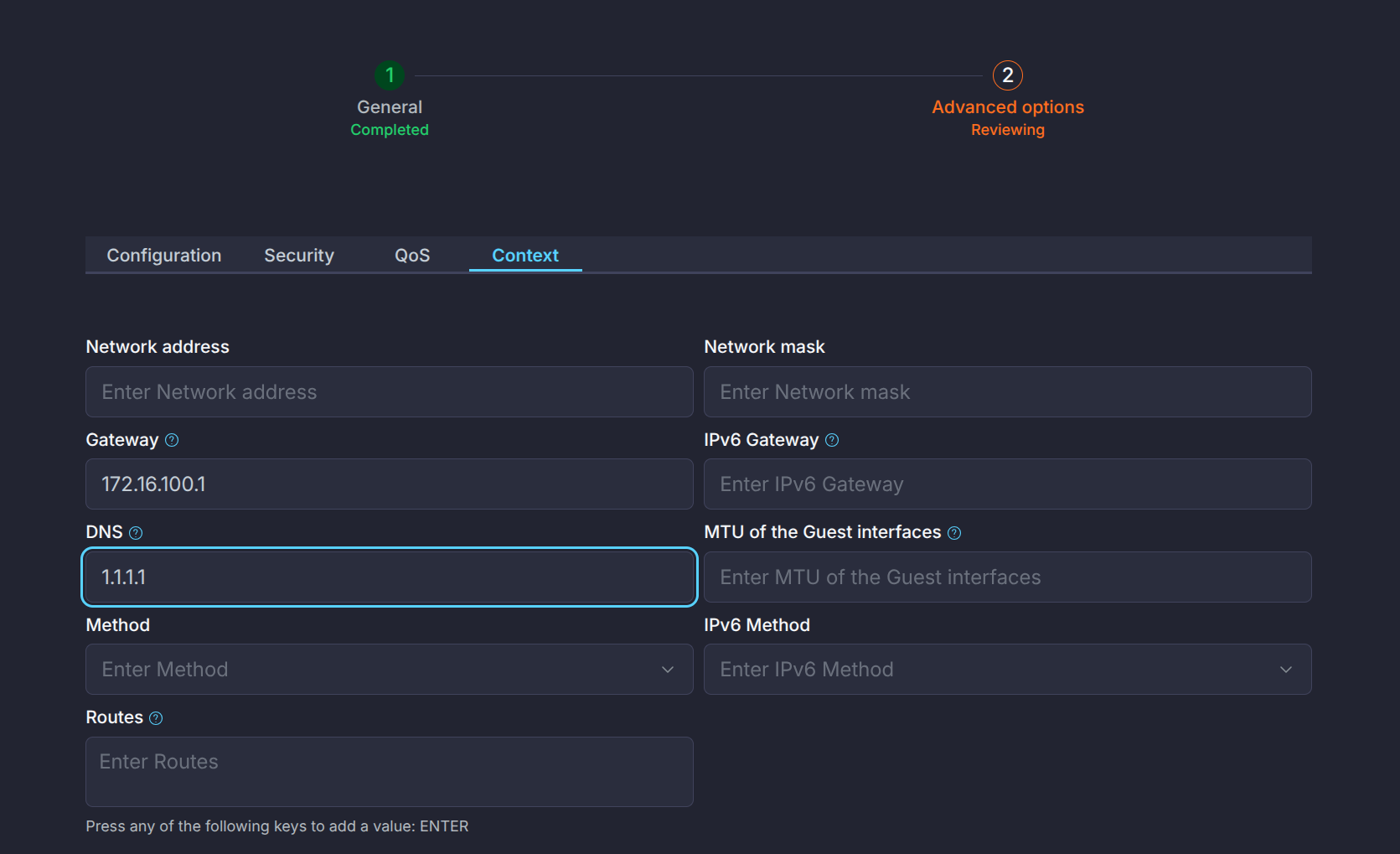Focus the MTU of the Guest interfaces field

(x=1008, y=577)
